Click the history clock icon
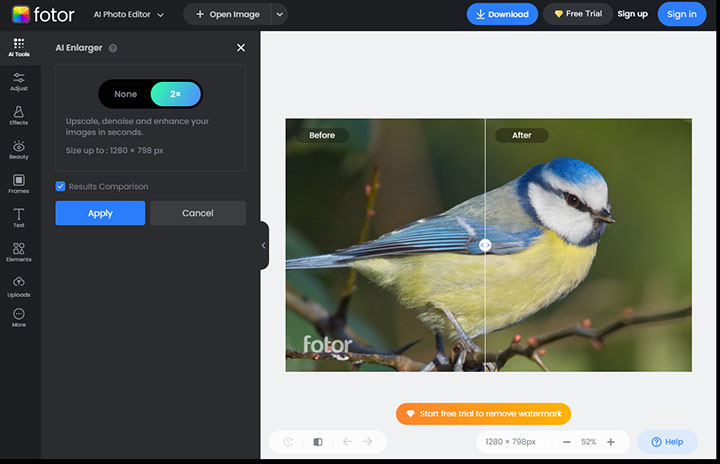Image resolution: width=720 pixels, height=464 pixels. 288,442
